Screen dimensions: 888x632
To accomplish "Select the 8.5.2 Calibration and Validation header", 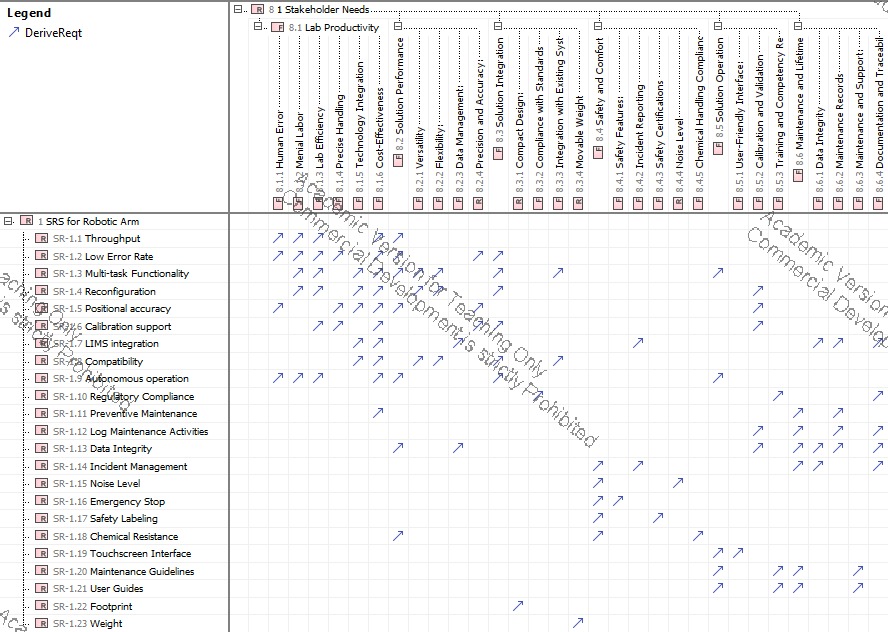I will (x=759, y=124).
